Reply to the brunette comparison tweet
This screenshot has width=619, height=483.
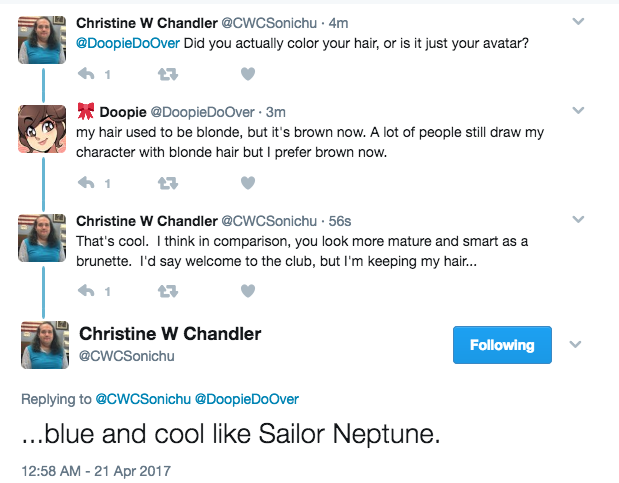(86, 291)
